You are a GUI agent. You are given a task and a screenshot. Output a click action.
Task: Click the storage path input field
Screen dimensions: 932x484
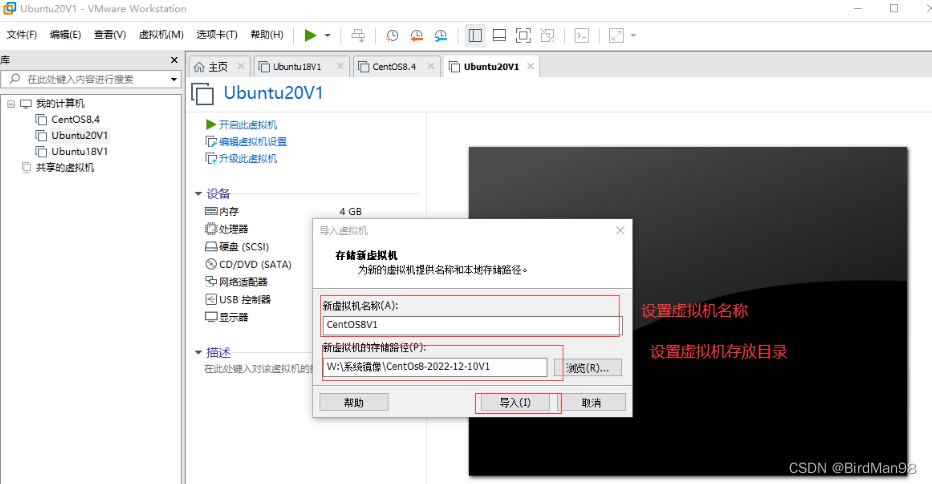[435, 367]
